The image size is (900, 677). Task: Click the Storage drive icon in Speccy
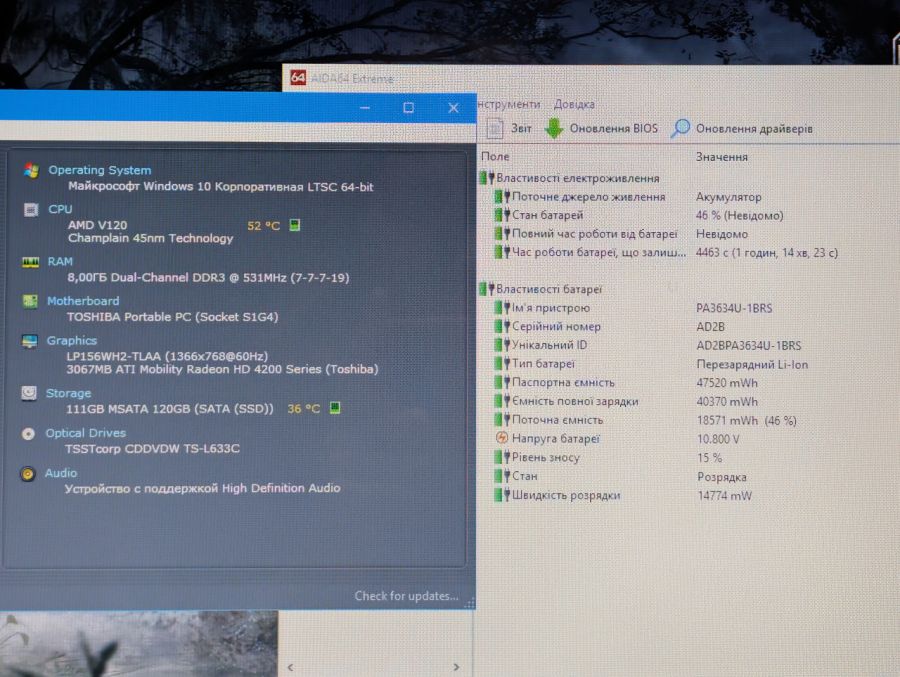pos(29,393)
